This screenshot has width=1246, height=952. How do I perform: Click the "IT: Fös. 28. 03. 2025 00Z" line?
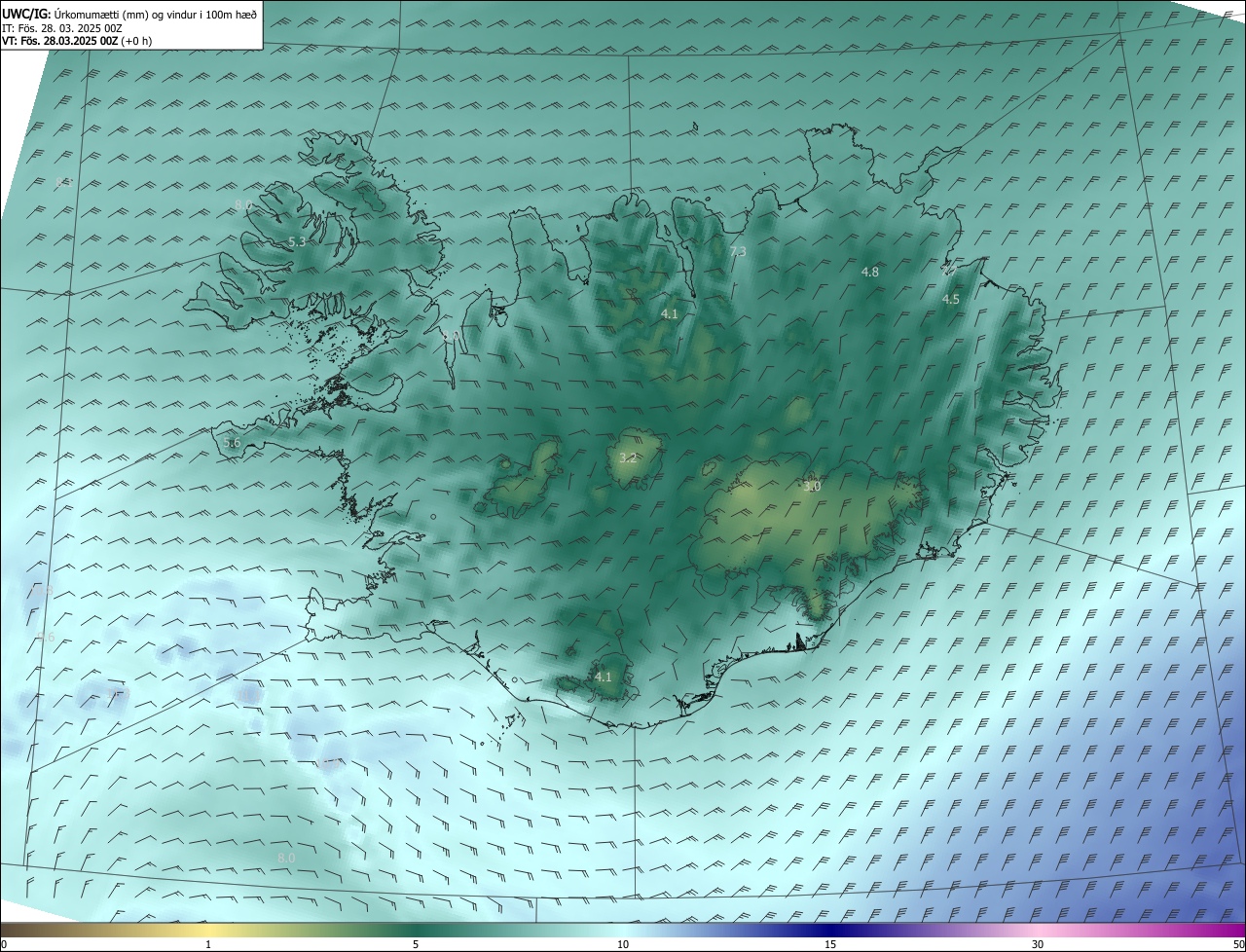point(61,28)
